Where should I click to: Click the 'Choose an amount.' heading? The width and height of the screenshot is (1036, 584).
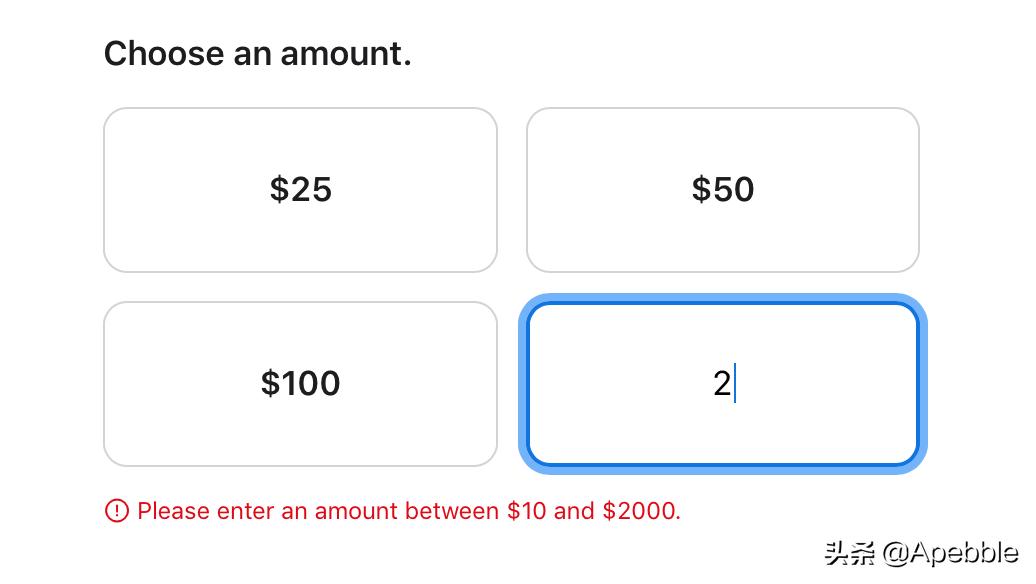coord(257,53)
